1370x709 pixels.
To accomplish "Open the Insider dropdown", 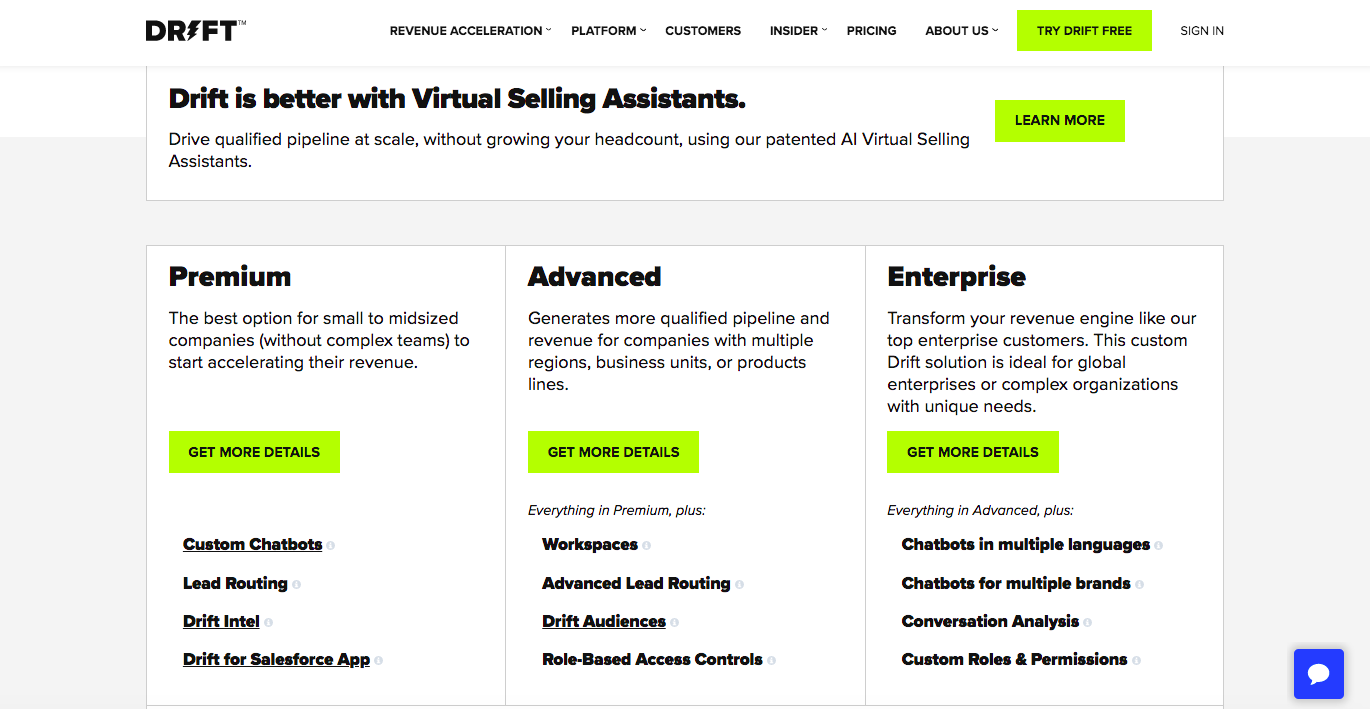I will (798, 31).
